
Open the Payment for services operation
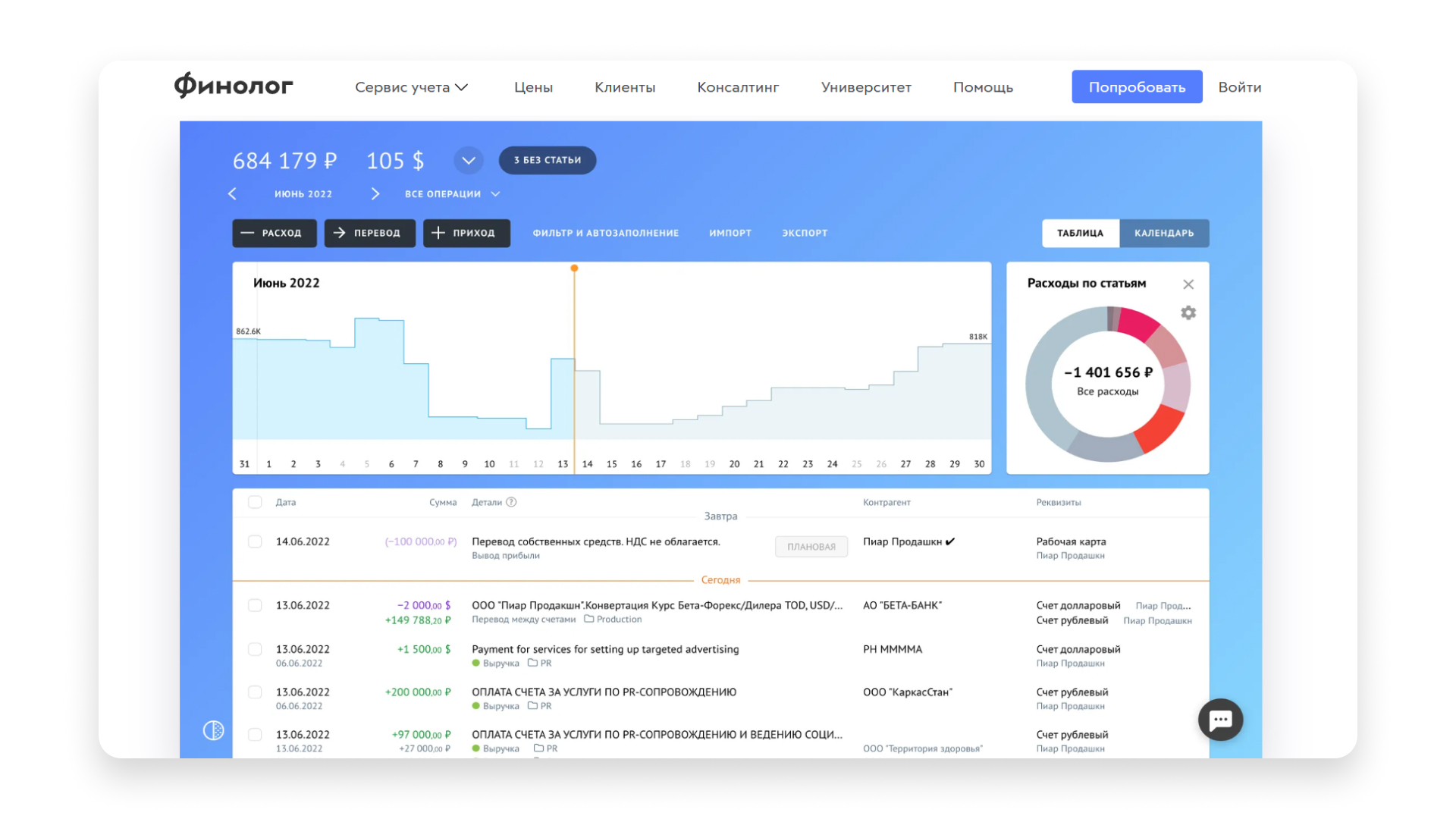click(x=605, y=649)
